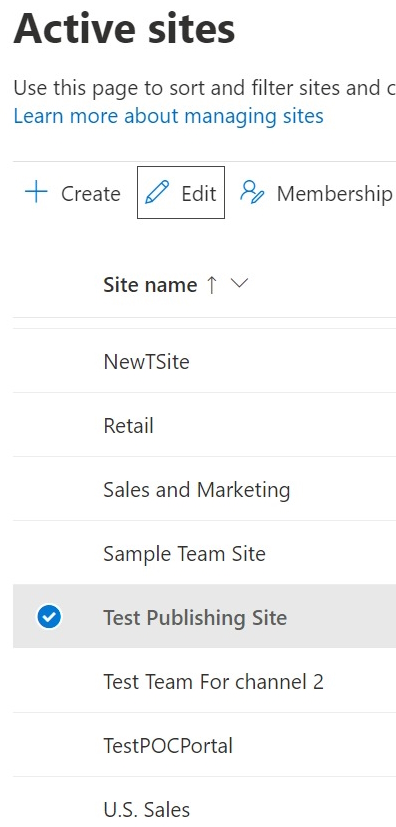This screenshot has height=827, width=396.
Task: Click the pencil icon for Edit
Action: (157, 193)
